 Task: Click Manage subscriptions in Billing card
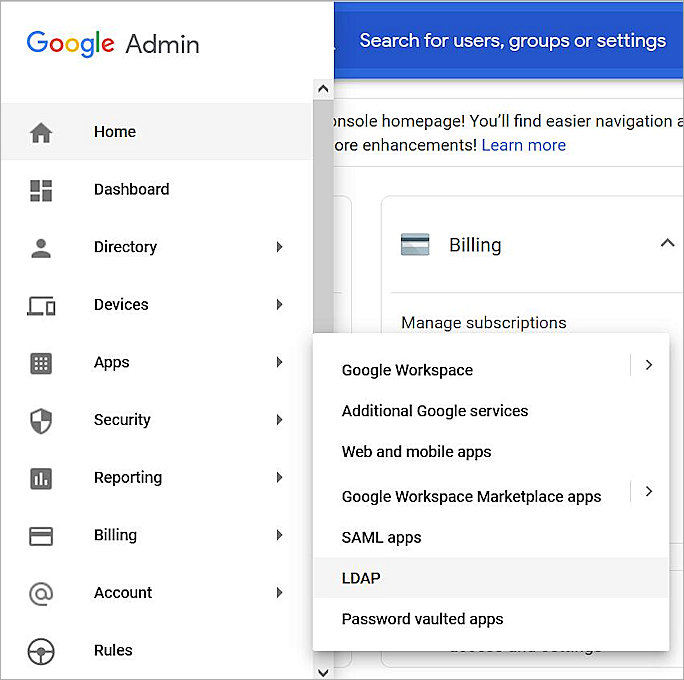tap(483, 322)
